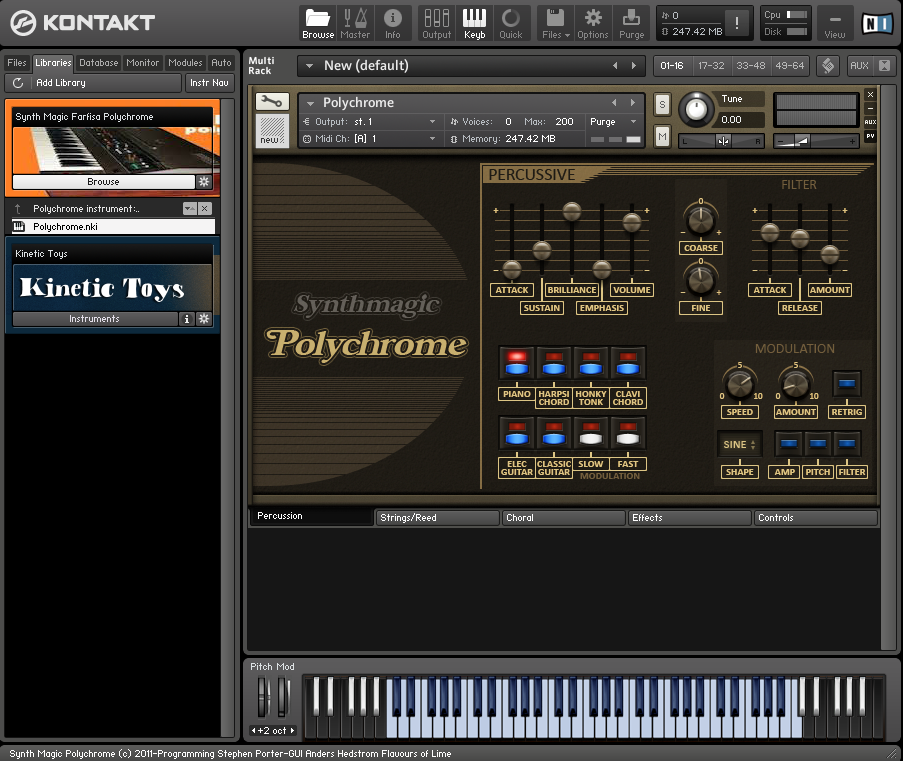Click the filter Amount slider knob

(830, 254)
